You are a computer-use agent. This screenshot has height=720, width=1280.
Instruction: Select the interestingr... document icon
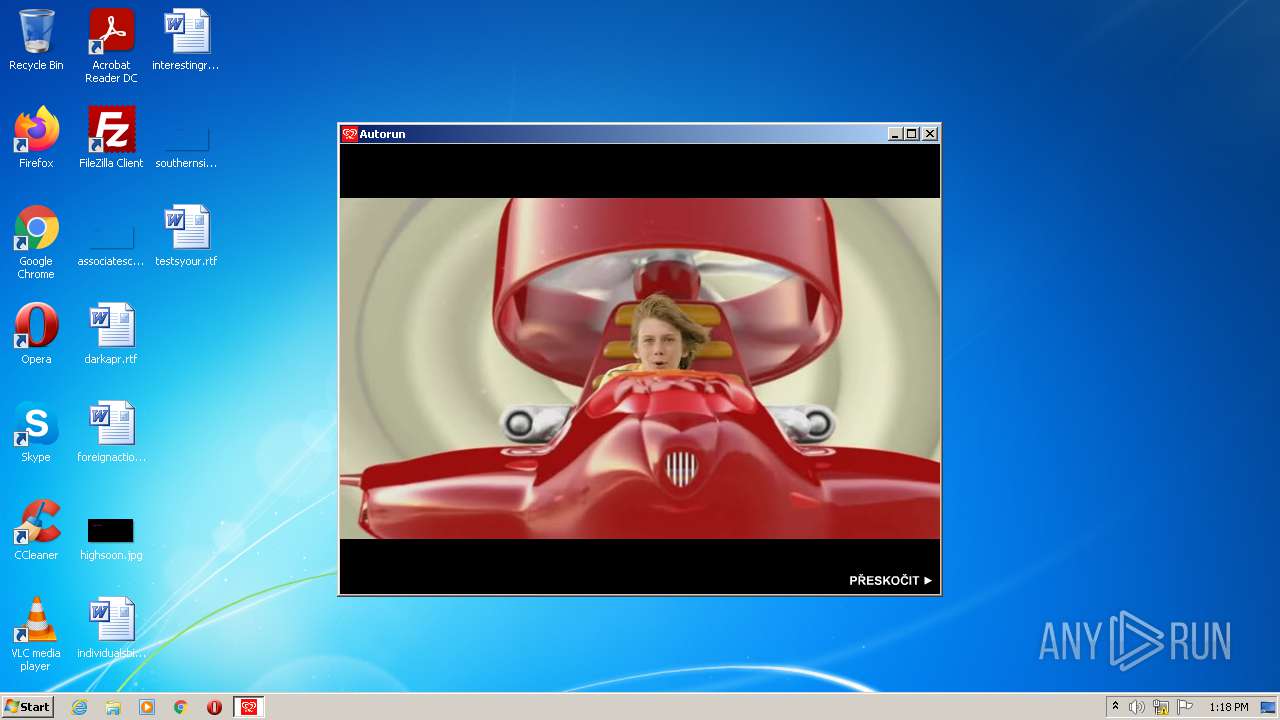(186, 40)
